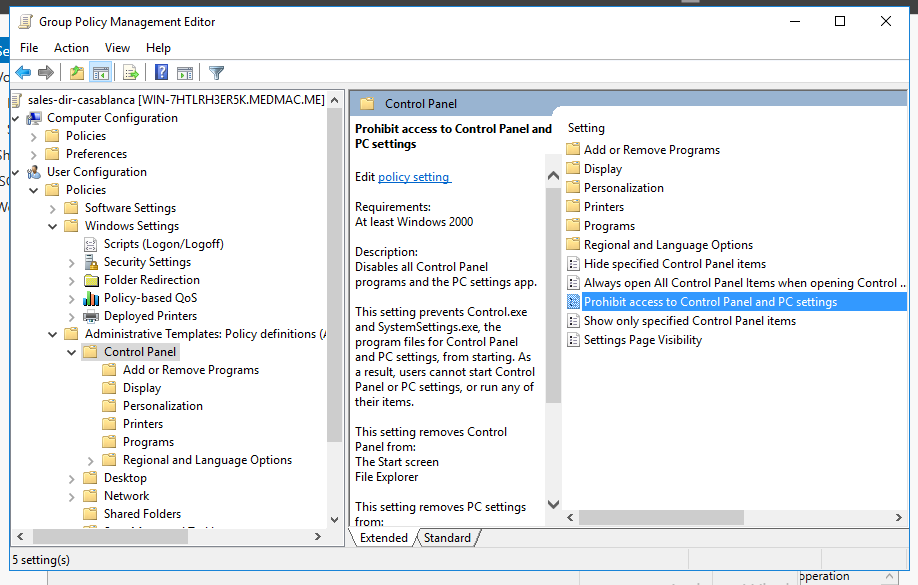This screenshot has height=585, width=918.
Task: Click the Export List toolbar icon
Action: pos(130,71)
